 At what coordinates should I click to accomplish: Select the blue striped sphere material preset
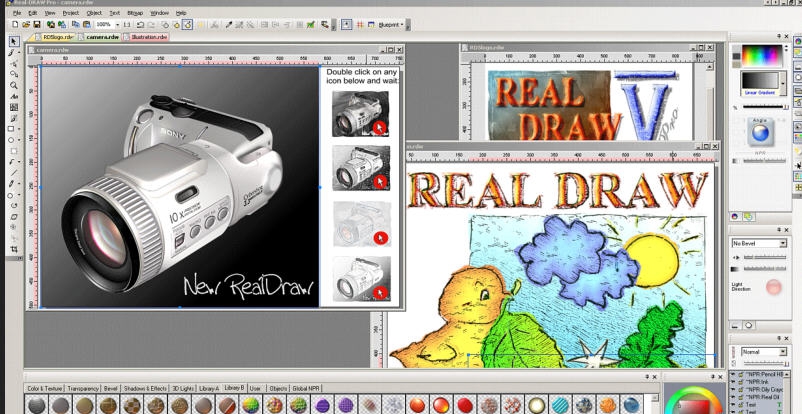[560, 405]
